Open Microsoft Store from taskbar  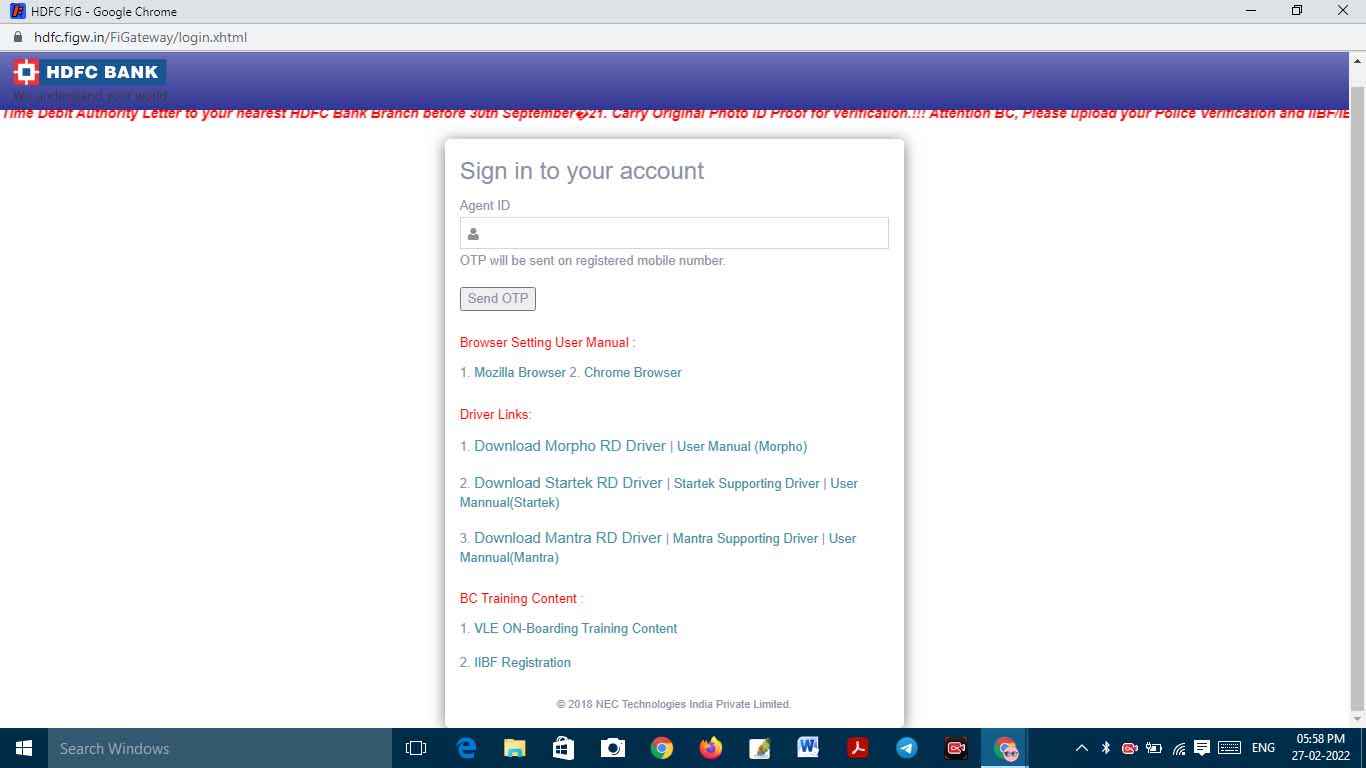[x=563, y=748]
